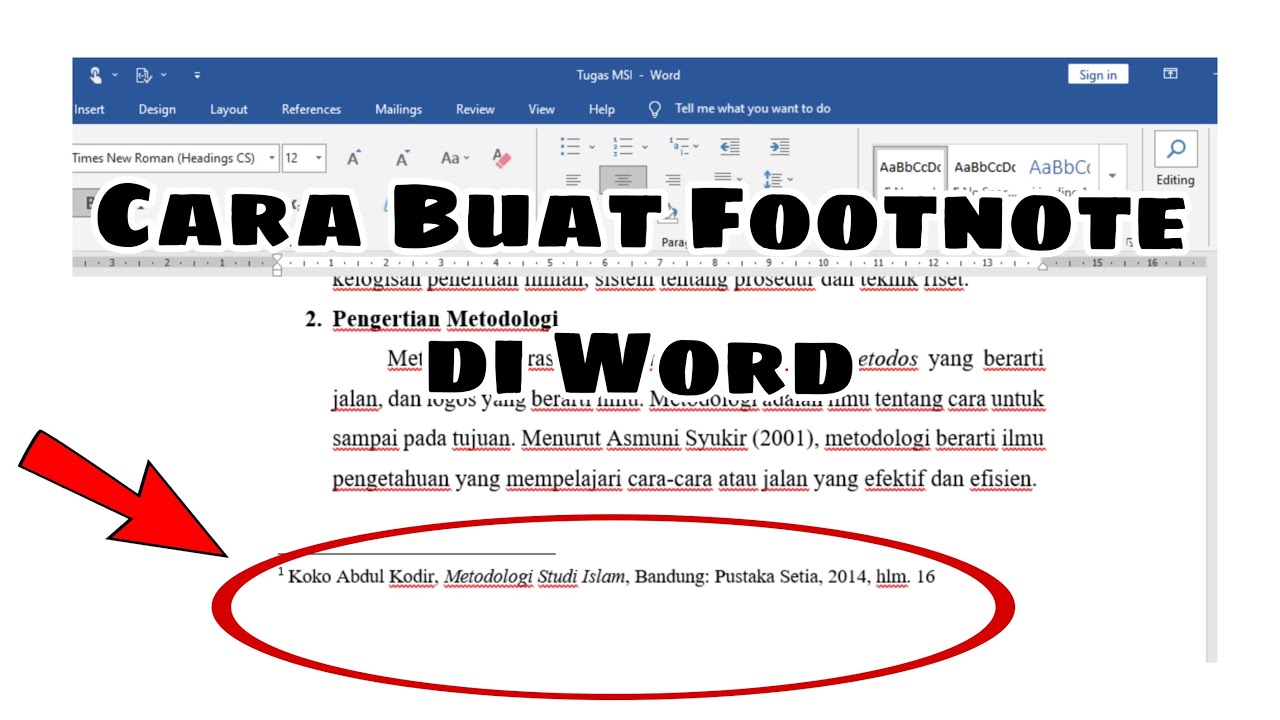Click "hlm. 16" in the footnote

pyautogui.click(x=905, y=577)
